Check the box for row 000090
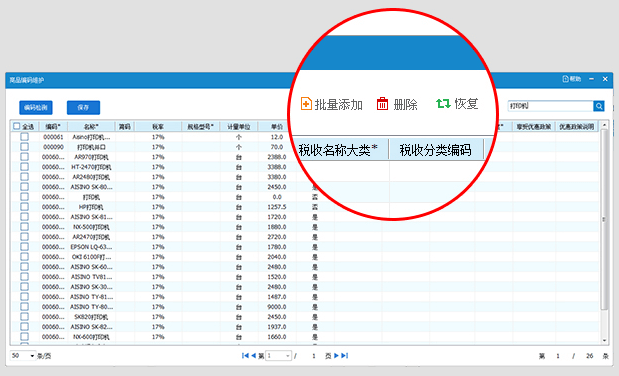 click(24, 147)
